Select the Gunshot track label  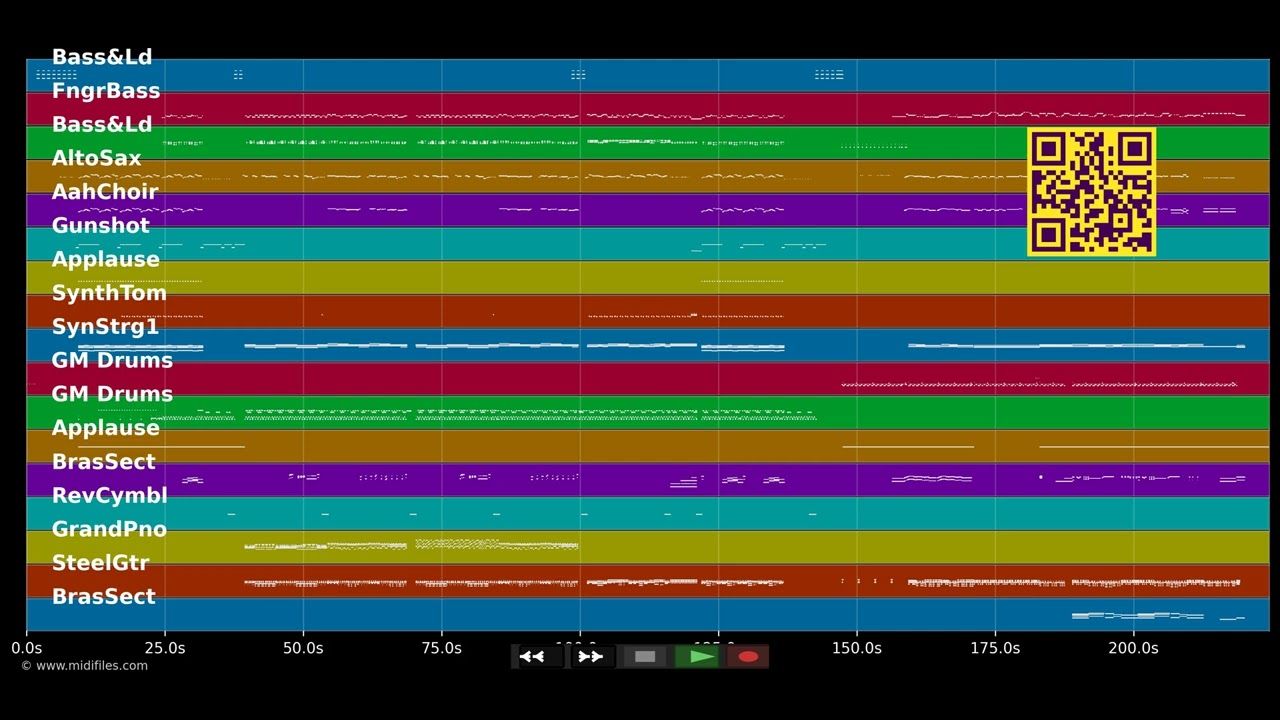pos(100,226)
